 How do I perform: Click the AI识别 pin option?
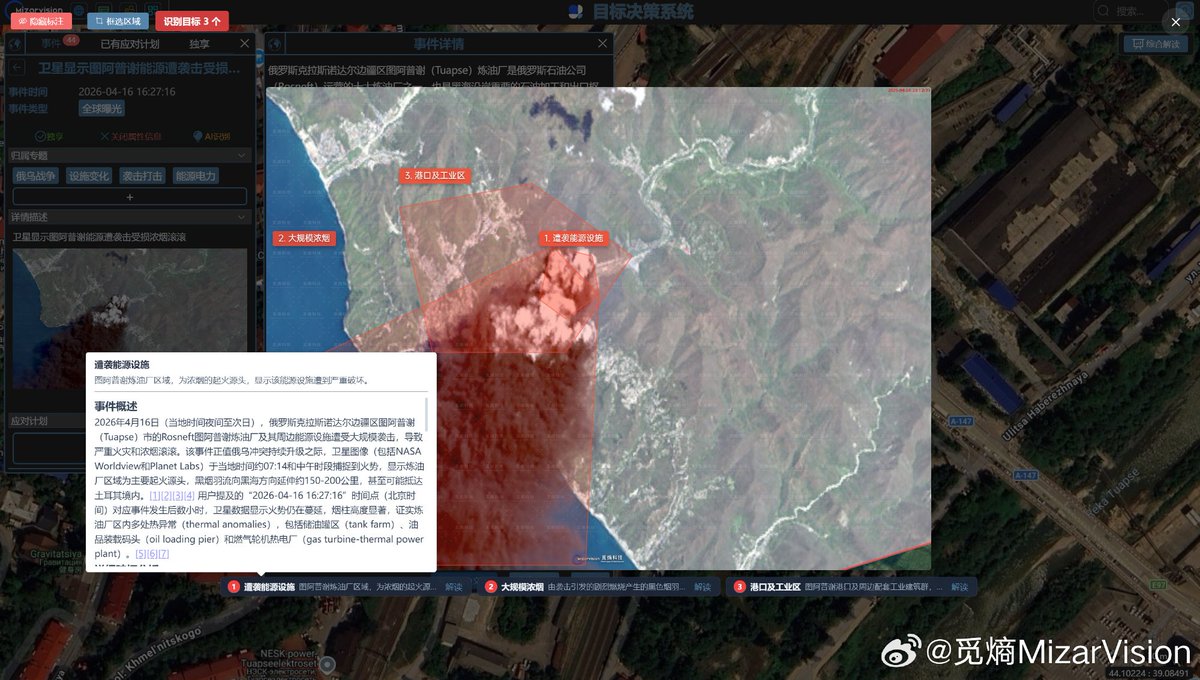[211, 136]
